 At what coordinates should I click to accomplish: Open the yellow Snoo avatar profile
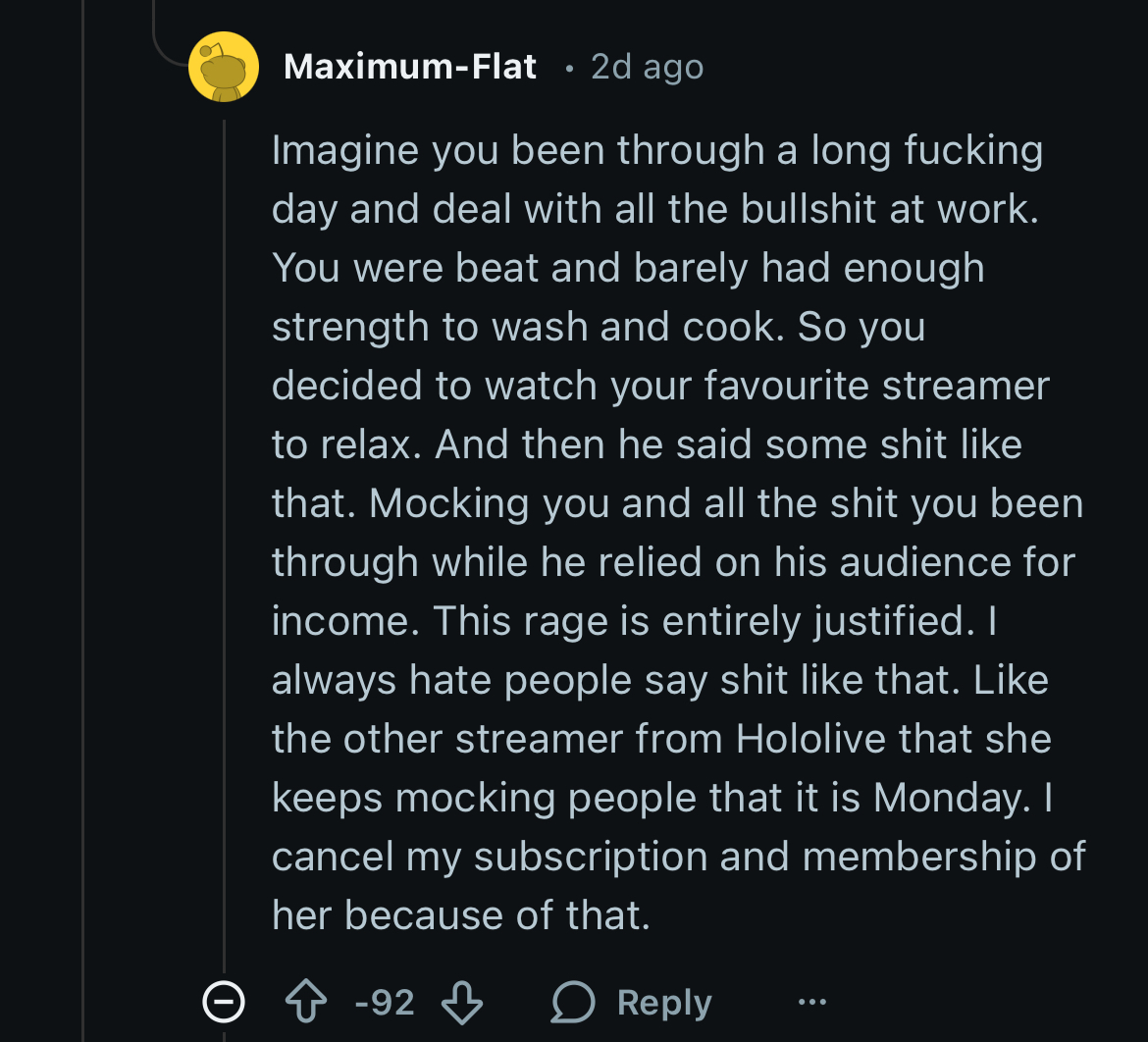(x=224, y=67)
